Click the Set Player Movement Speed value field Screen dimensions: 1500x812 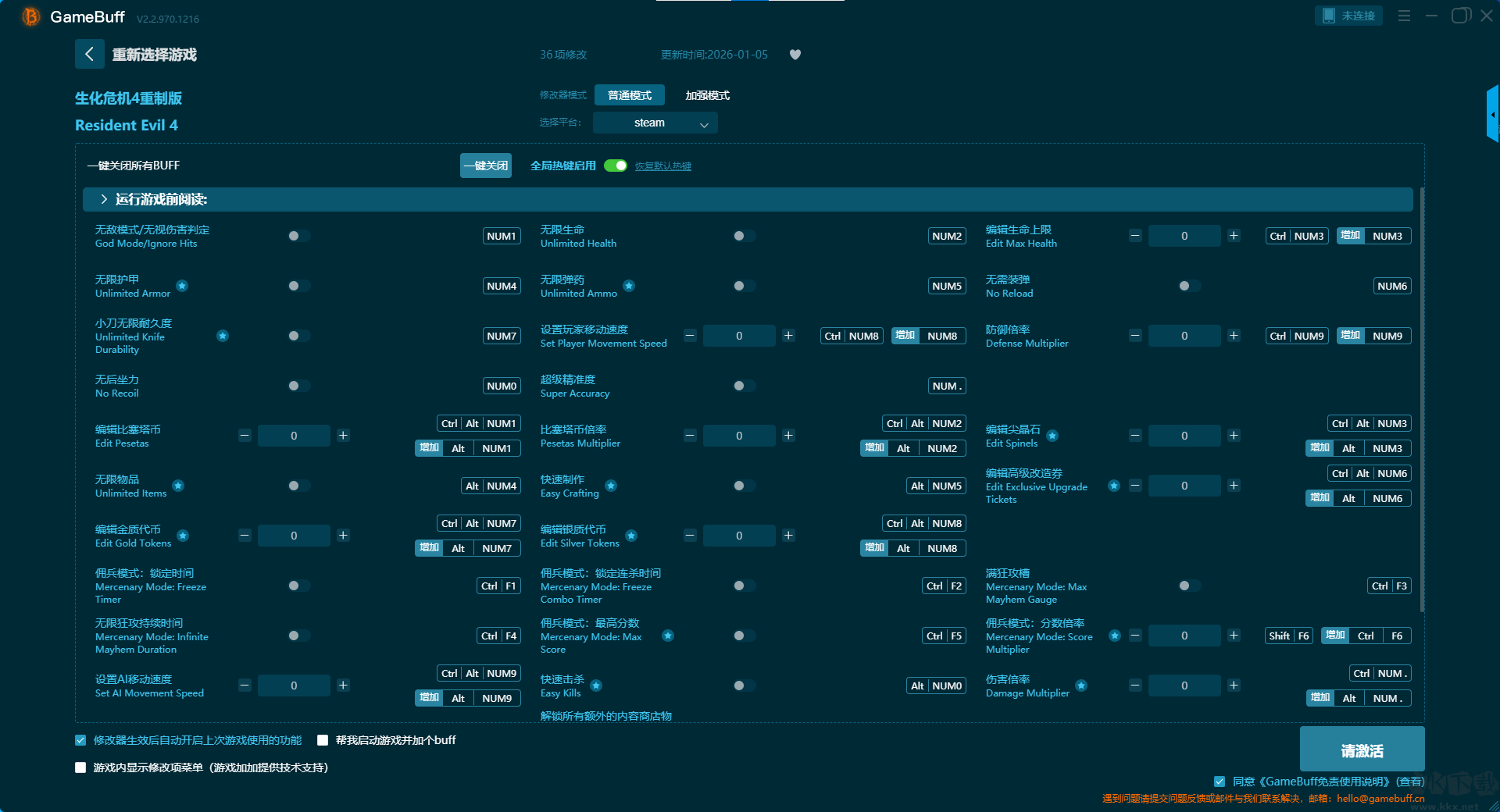pyautogui.click(x=738, y=336)
